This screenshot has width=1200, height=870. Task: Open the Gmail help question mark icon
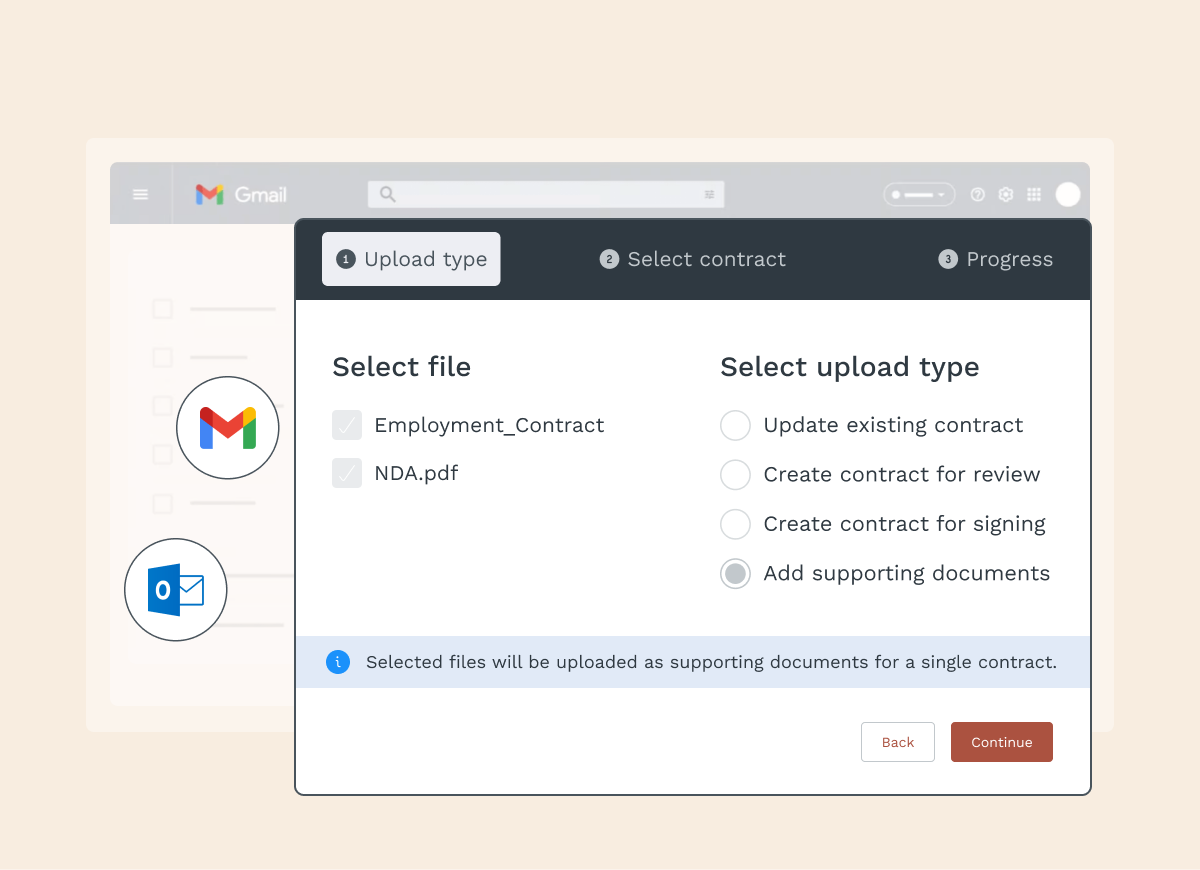click(x=978, y=194)
